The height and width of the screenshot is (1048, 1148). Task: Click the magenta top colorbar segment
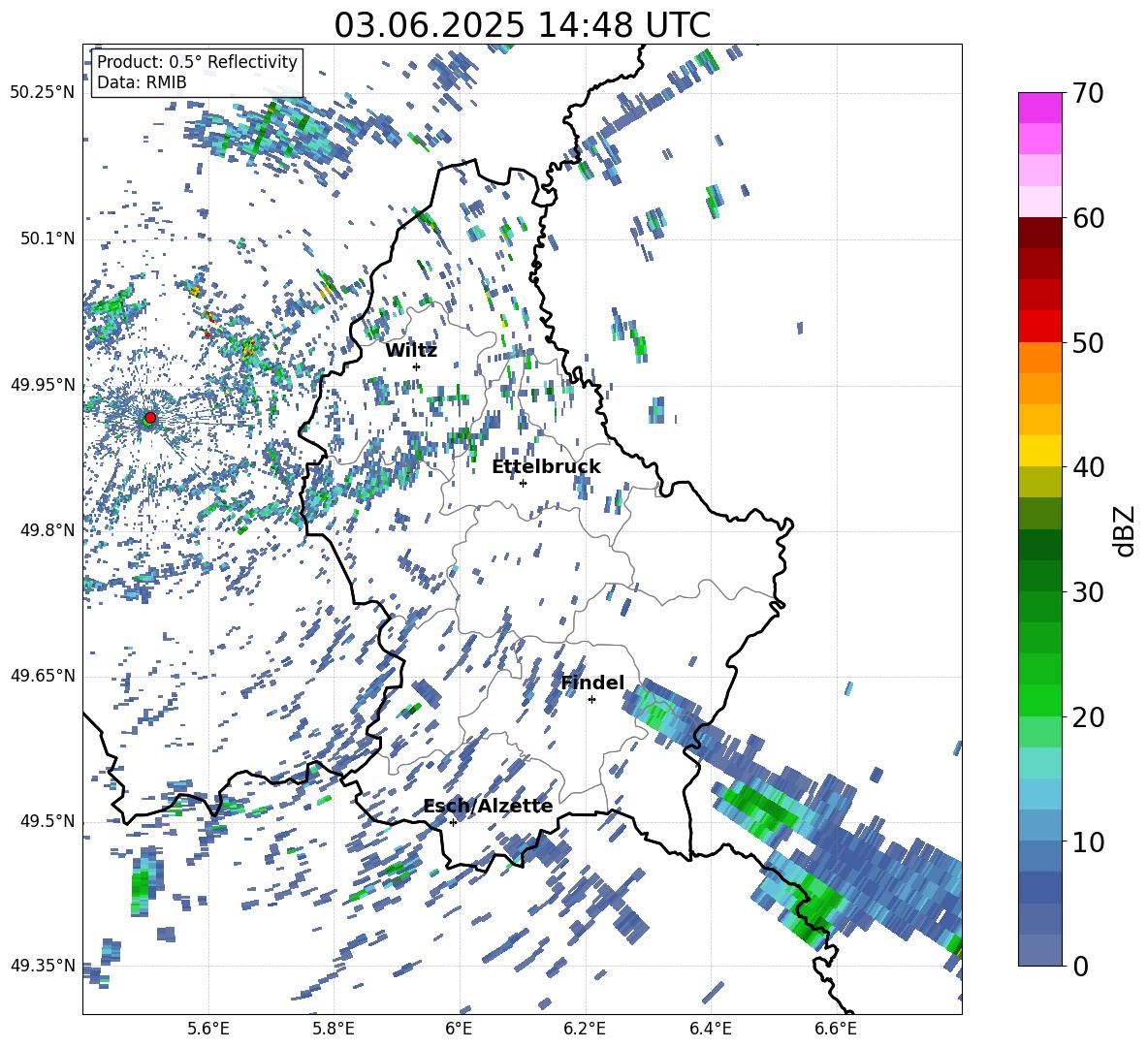tap(1039, 108)
